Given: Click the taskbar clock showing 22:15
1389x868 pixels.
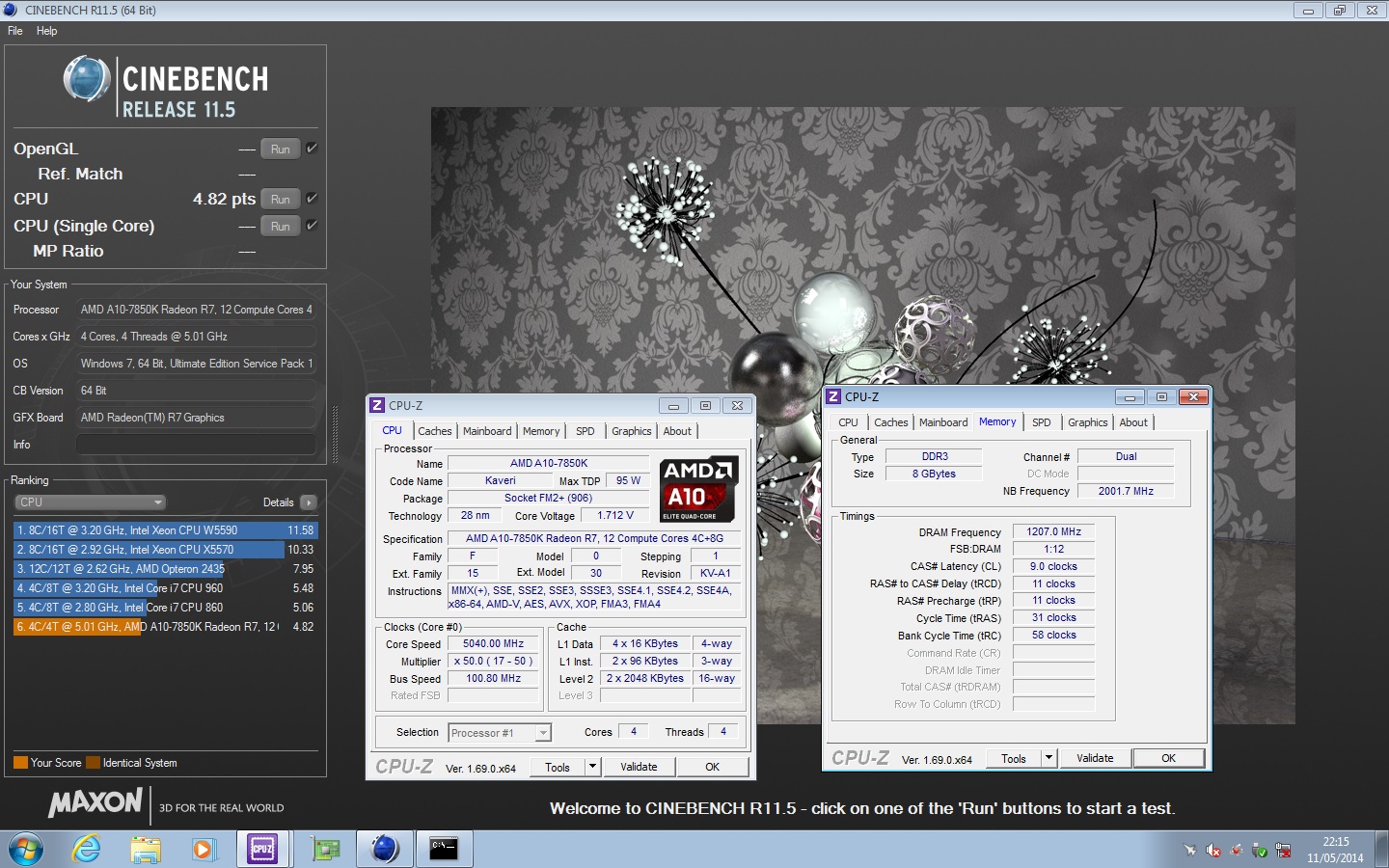Looking at the screenshot, I should 1335,850.
